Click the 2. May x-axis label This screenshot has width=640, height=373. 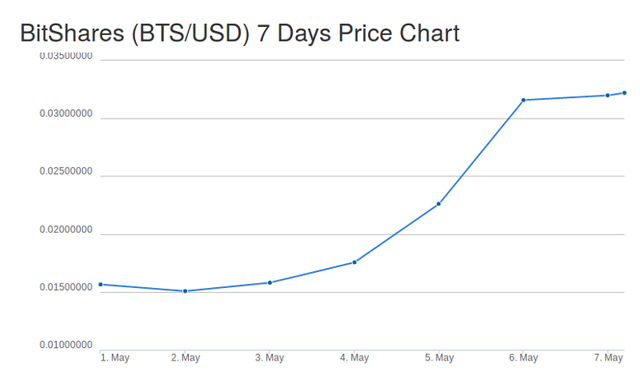pos(185,358)
